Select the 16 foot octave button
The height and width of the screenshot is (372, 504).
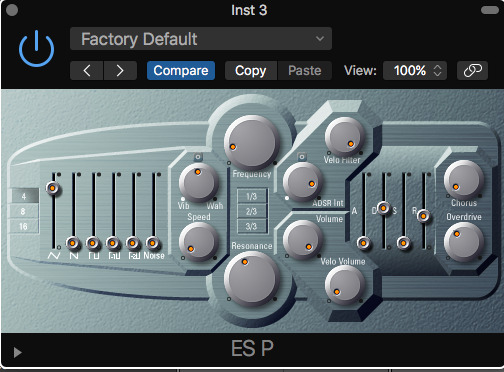25,226
